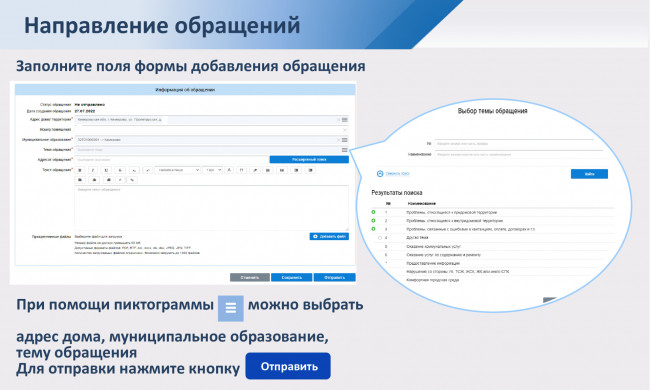Click the clear search link with icon
This screenshot has width=650, height=390.
coord(393,174)
